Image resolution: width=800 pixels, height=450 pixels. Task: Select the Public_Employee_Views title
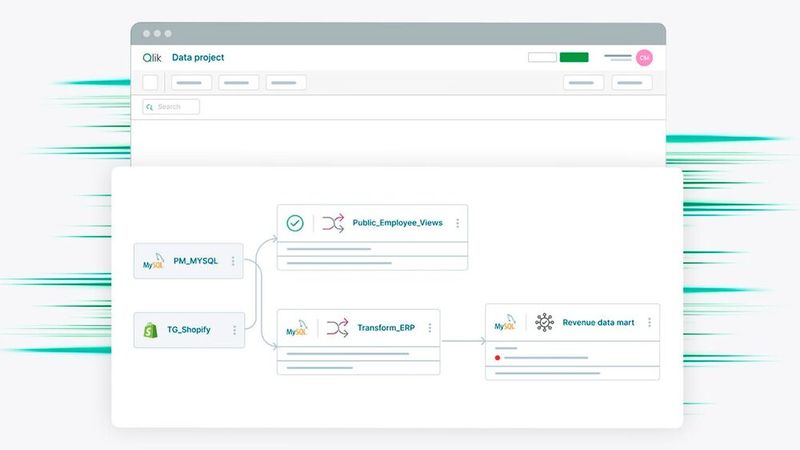[x=397, y=222]
